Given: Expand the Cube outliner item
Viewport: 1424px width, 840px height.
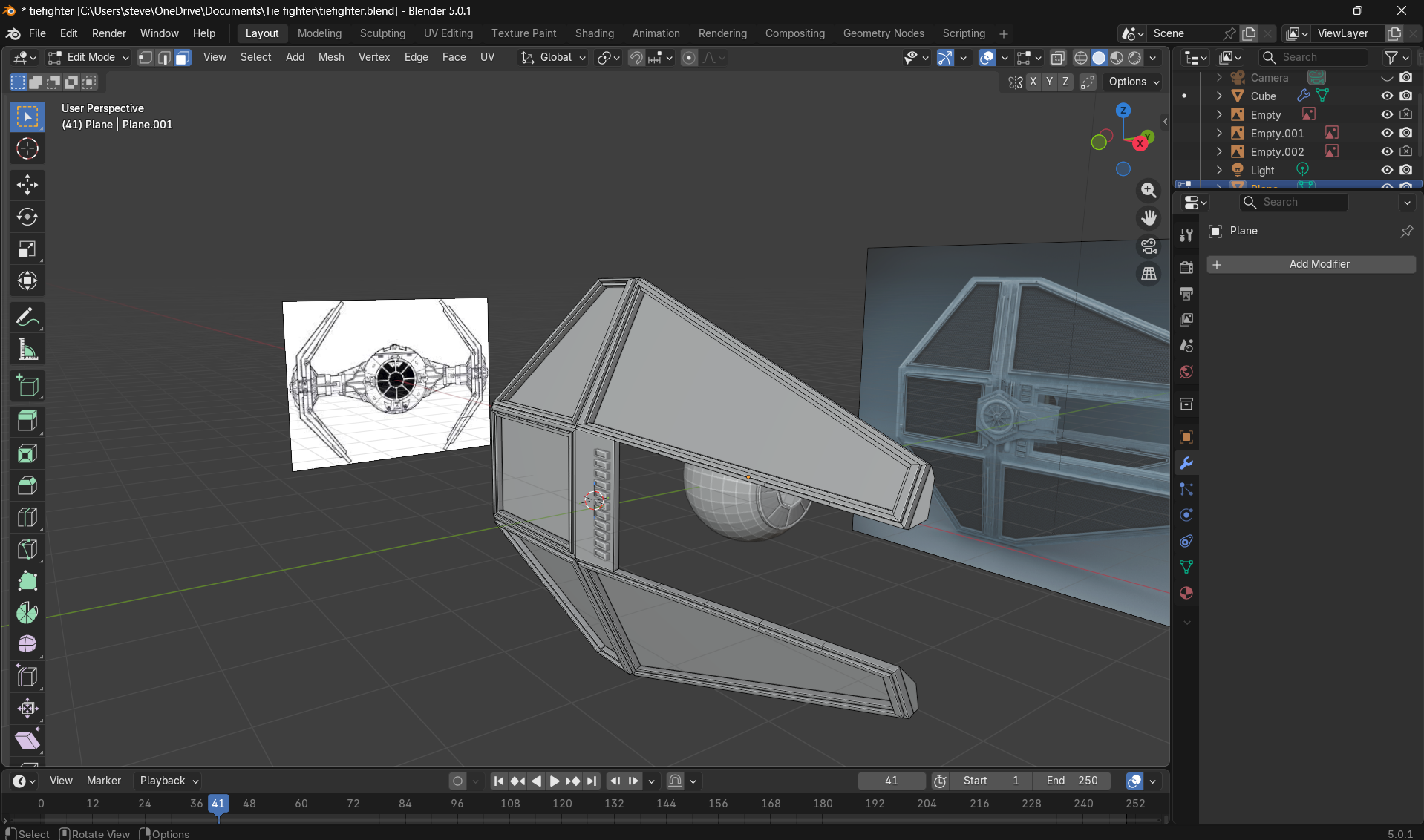Looking at the screenshot, I should [1218, 96].
